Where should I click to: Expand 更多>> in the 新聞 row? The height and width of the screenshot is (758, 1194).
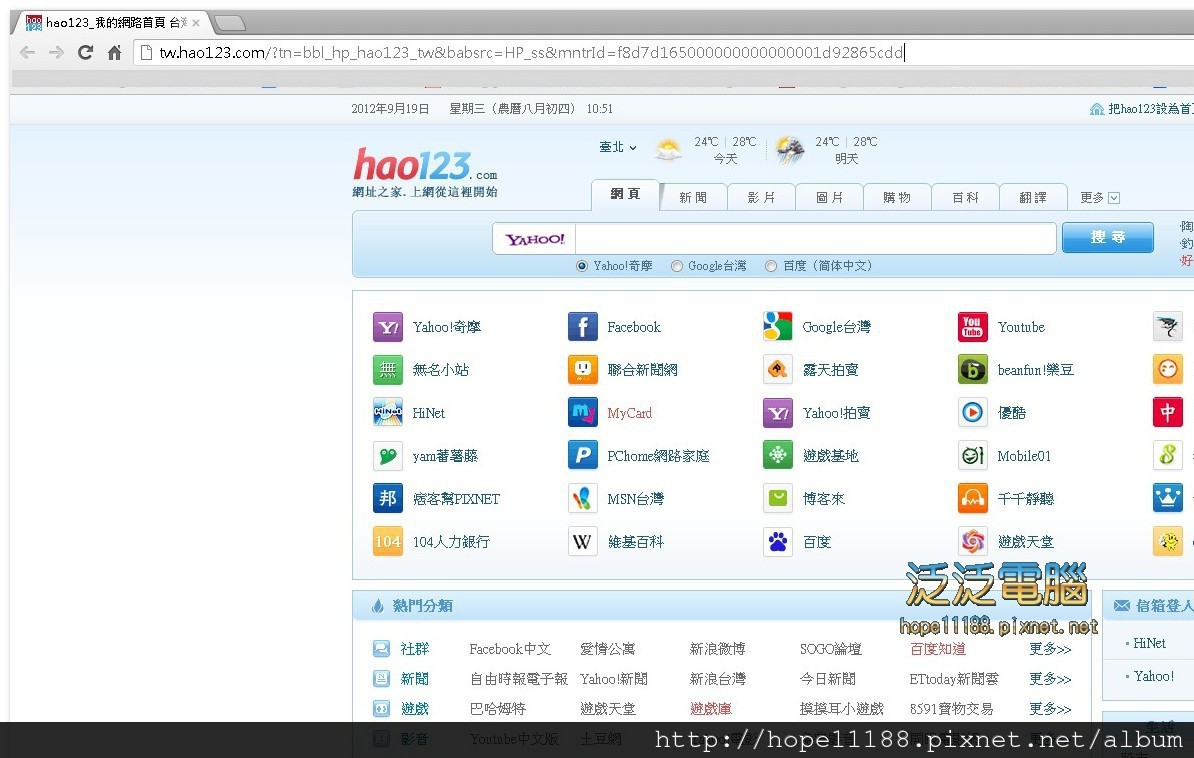(x=1050, y=679)
